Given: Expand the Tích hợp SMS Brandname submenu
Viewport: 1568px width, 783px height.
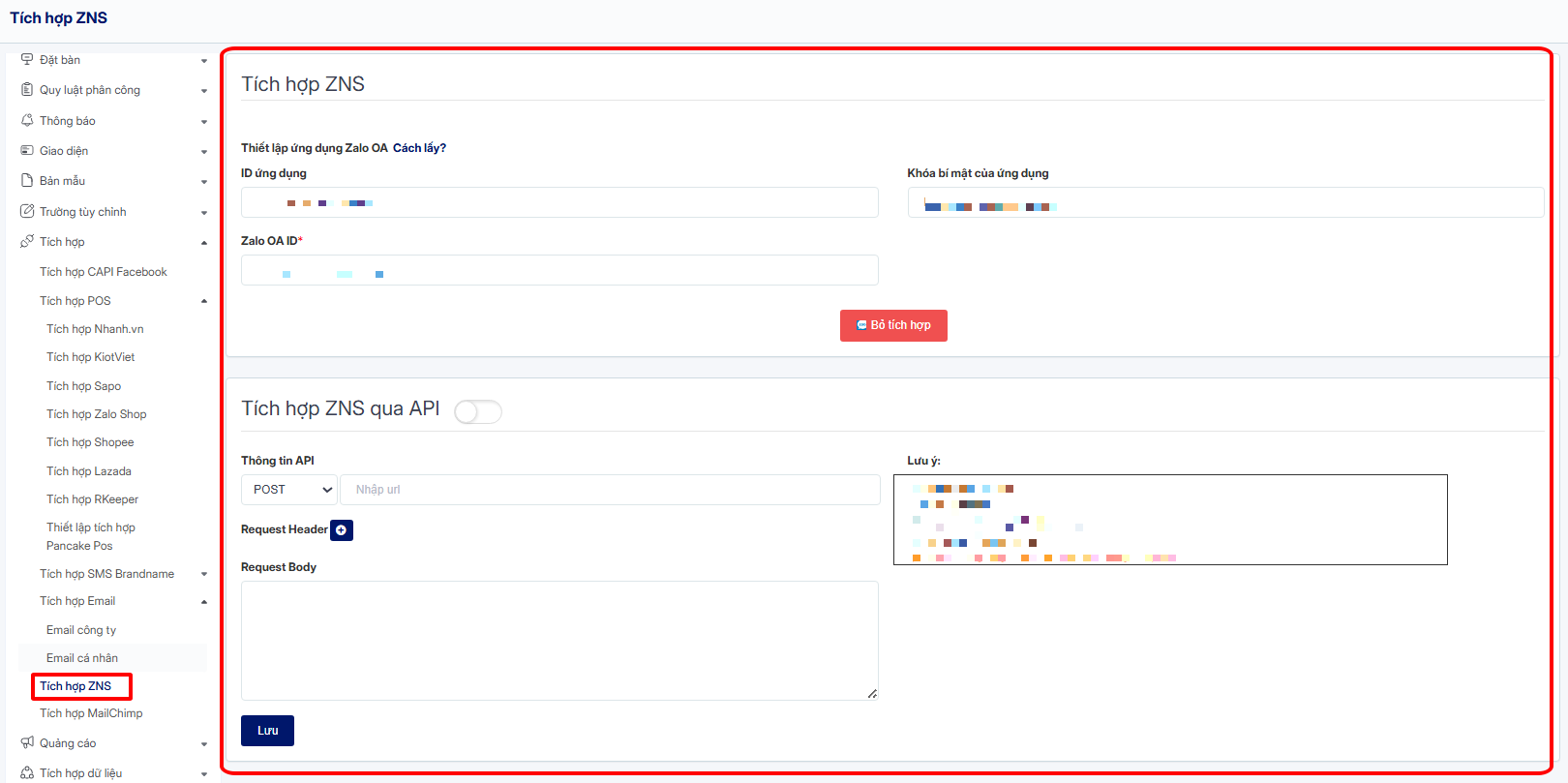Looking at the screenshot, I should 204,574.
